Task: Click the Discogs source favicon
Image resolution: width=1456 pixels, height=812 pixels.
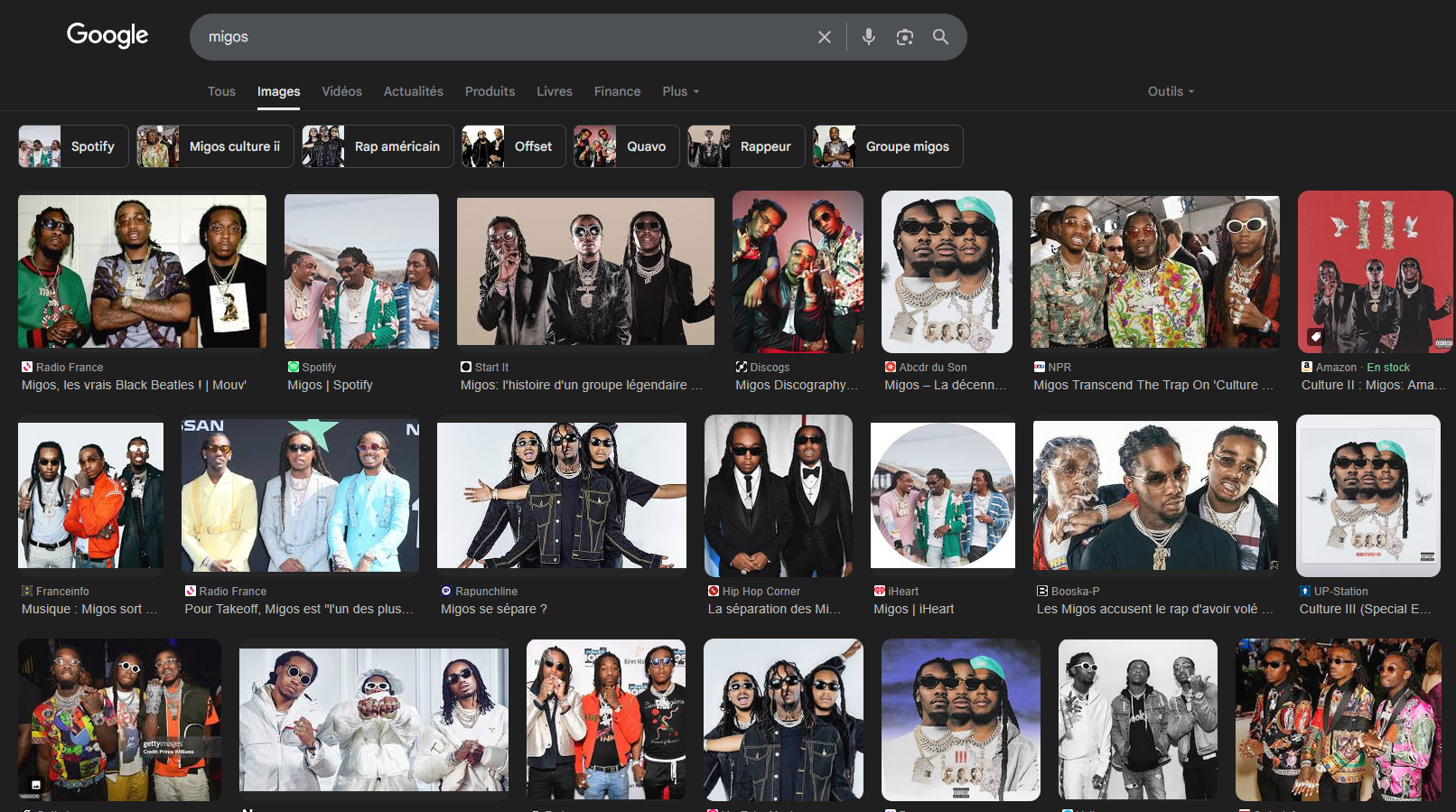Action: pos(741,367)
